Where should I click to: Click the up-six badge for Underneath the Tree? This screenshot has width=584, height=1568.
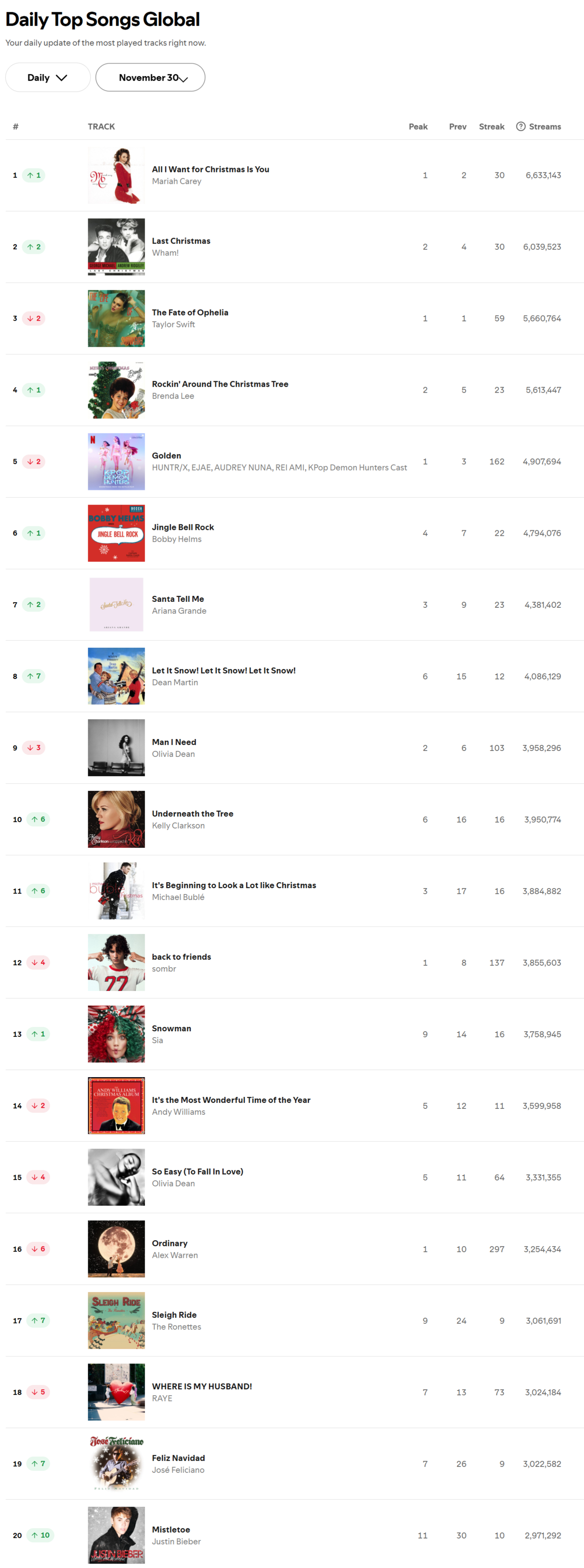[38, 819]
